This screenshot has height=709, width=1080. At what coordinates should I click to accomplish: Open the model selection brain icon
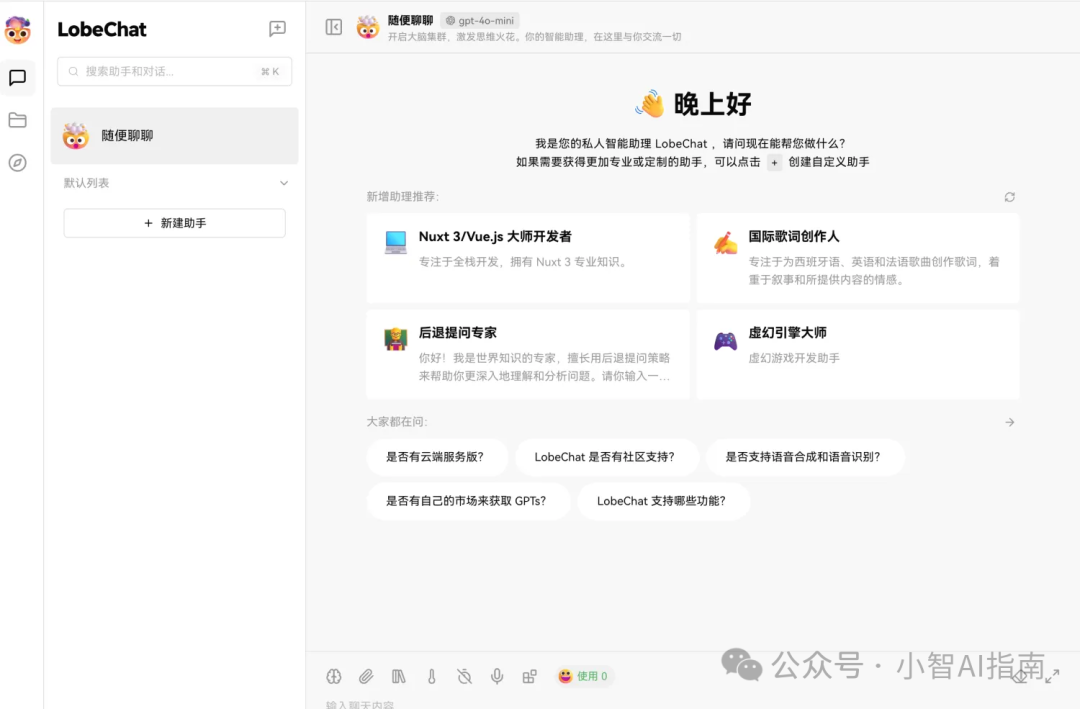[x=333, y=677]
